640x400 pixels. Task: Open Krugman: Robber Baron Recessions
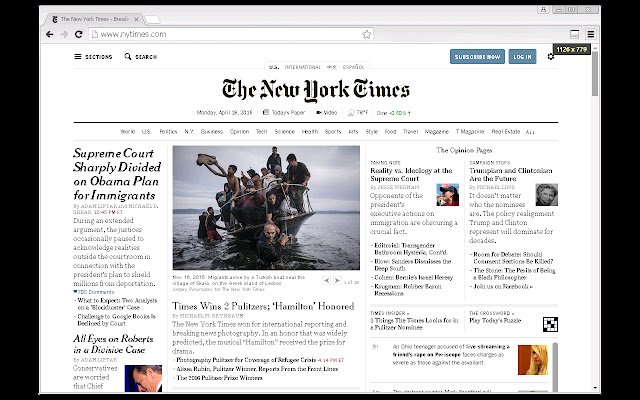pyautogui.click(x=408, y=290)
